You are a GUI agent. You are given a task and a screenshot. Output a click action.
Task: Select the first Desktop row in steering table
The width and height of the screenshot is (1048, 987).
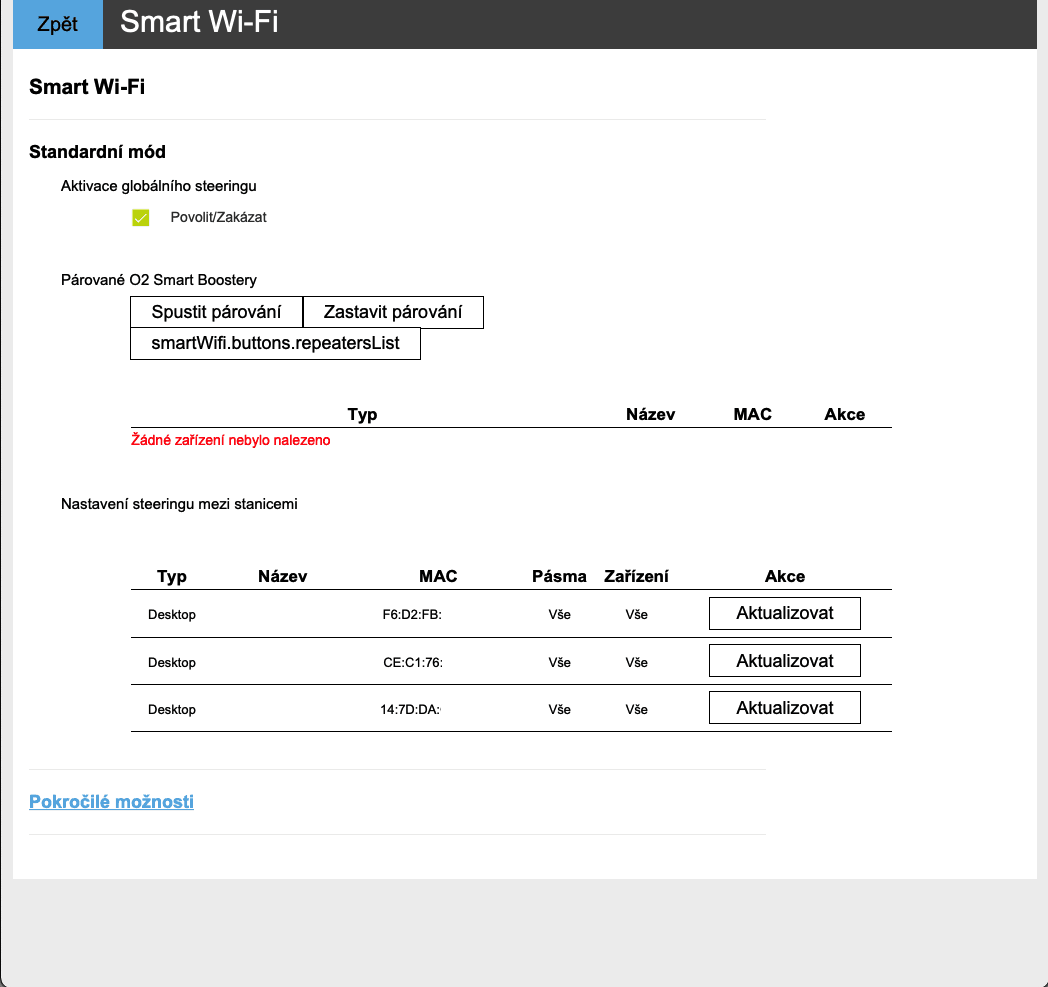tap(172, 614)
